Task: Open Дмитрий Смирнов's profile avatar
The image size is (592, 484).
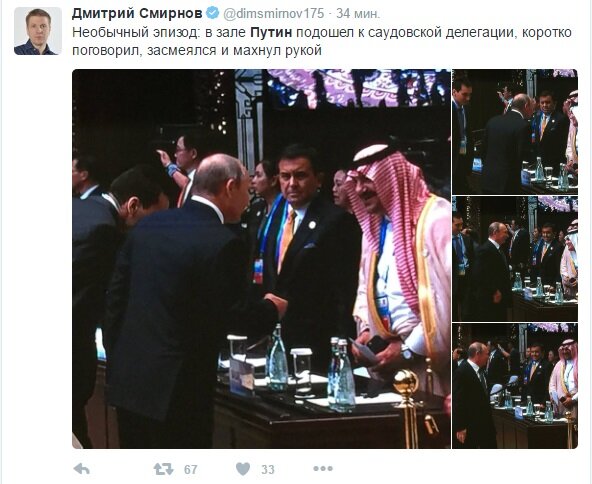Action: (38, 31)
